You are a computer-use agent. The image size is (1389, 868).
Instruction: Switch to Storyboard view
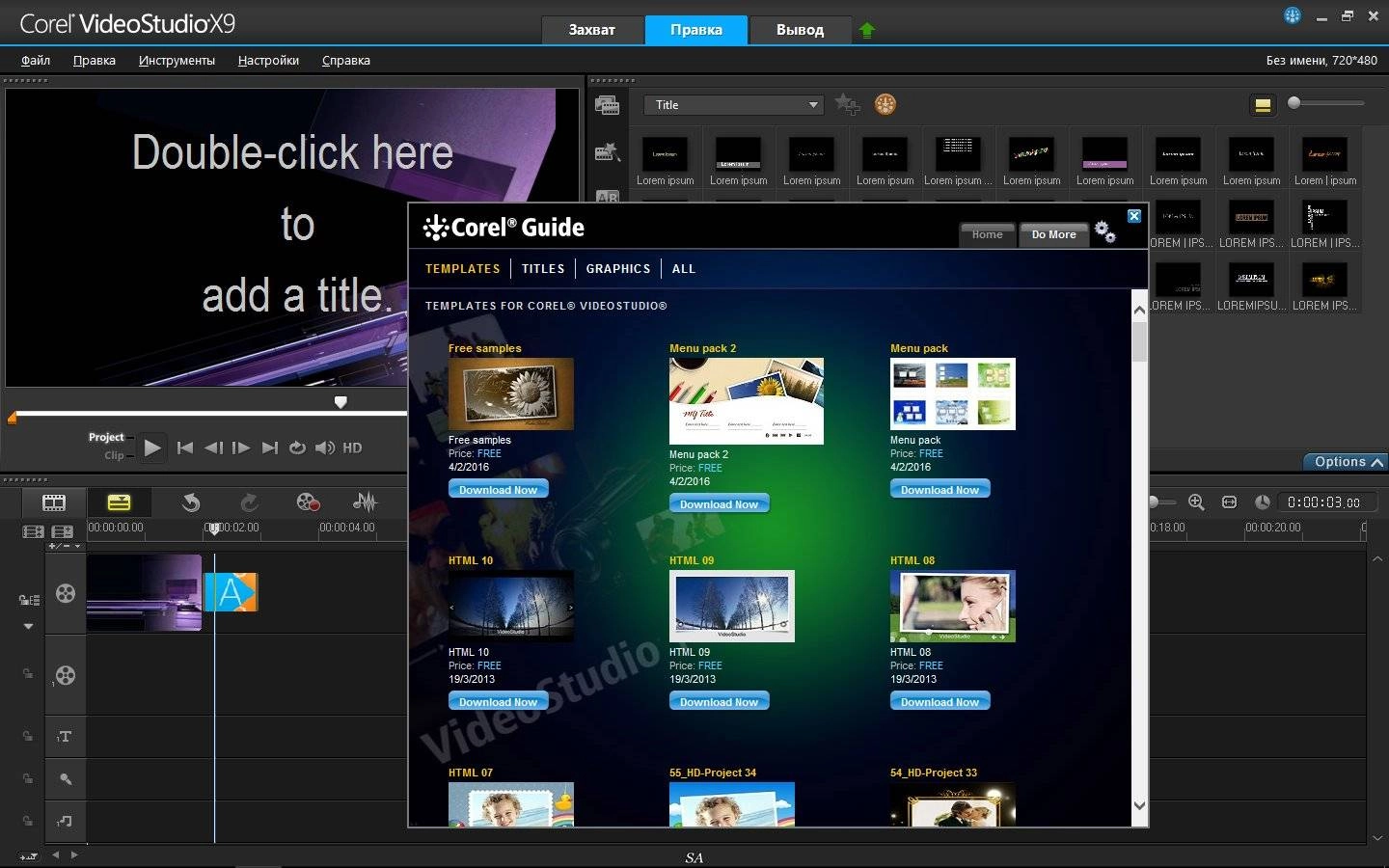pos(54,502)
